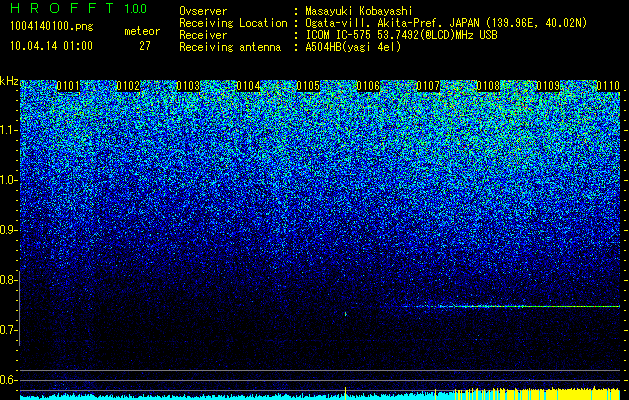Click the Ovserver label
This screenshot has width=629, height=400.
click(203, 11)
